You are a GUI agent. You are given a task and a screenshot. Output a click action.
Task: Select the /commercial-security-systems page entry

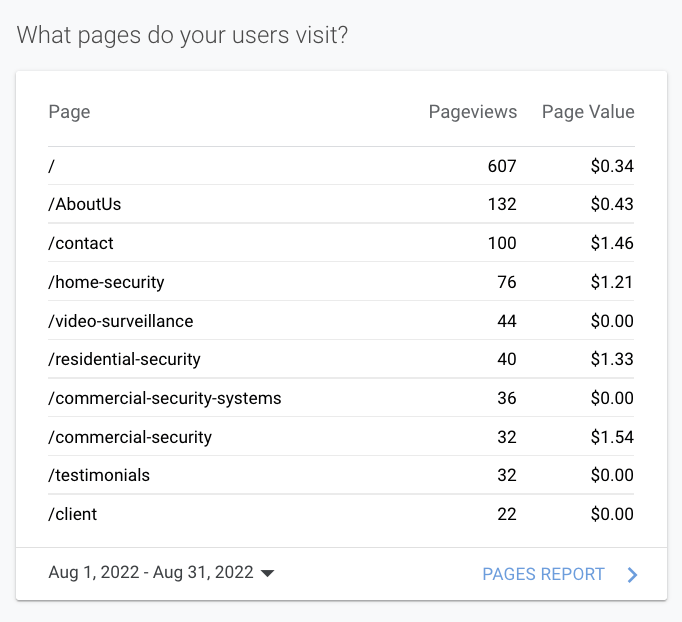pyautogui.click(x=165, y=398)
